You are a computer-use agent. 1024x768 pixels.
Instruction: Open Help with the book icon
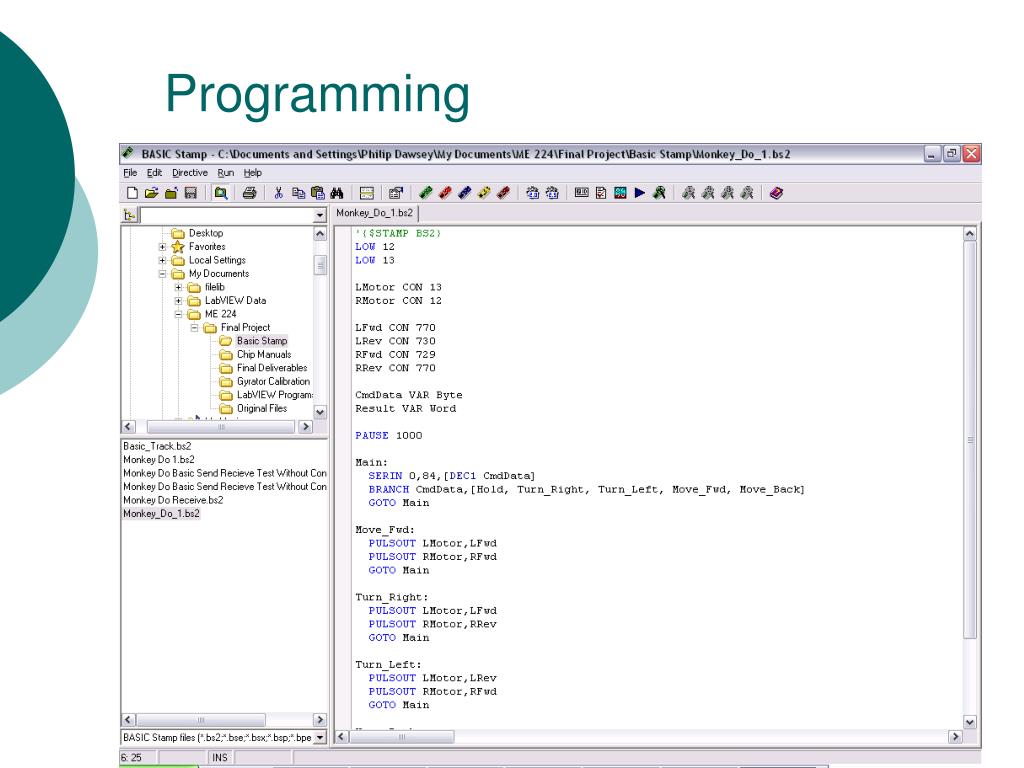(x=776, y=193)
